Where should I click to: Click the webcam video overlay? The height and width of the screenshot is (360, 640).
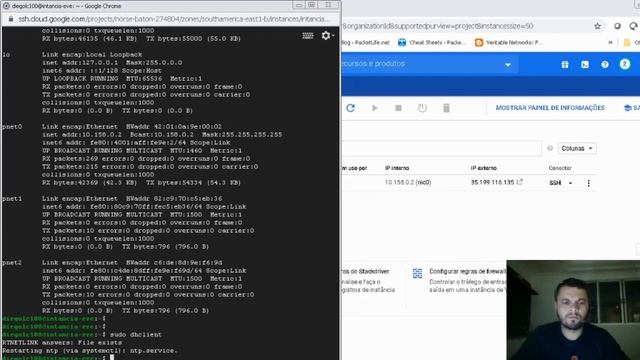pos(573,310)
